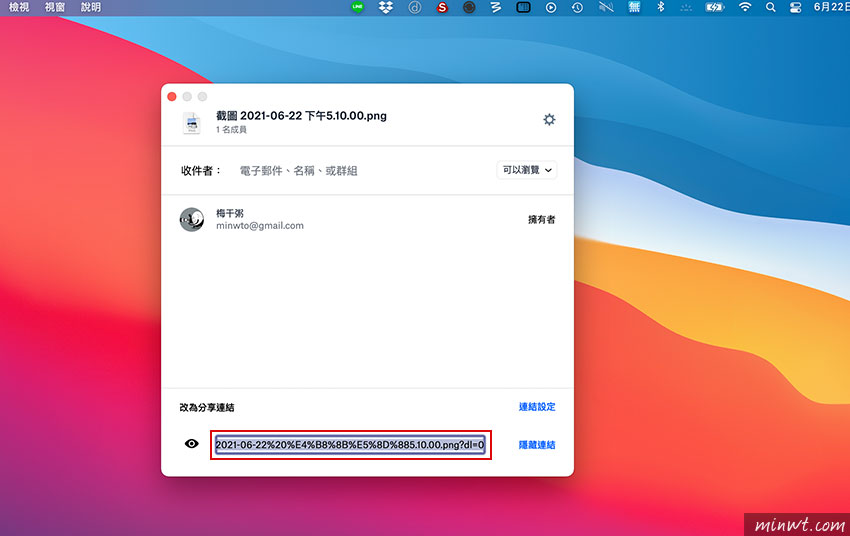The image size is (850, 536).
Task: Open the 檢視 menu in menu bar
Action: [x=19, y=7]
